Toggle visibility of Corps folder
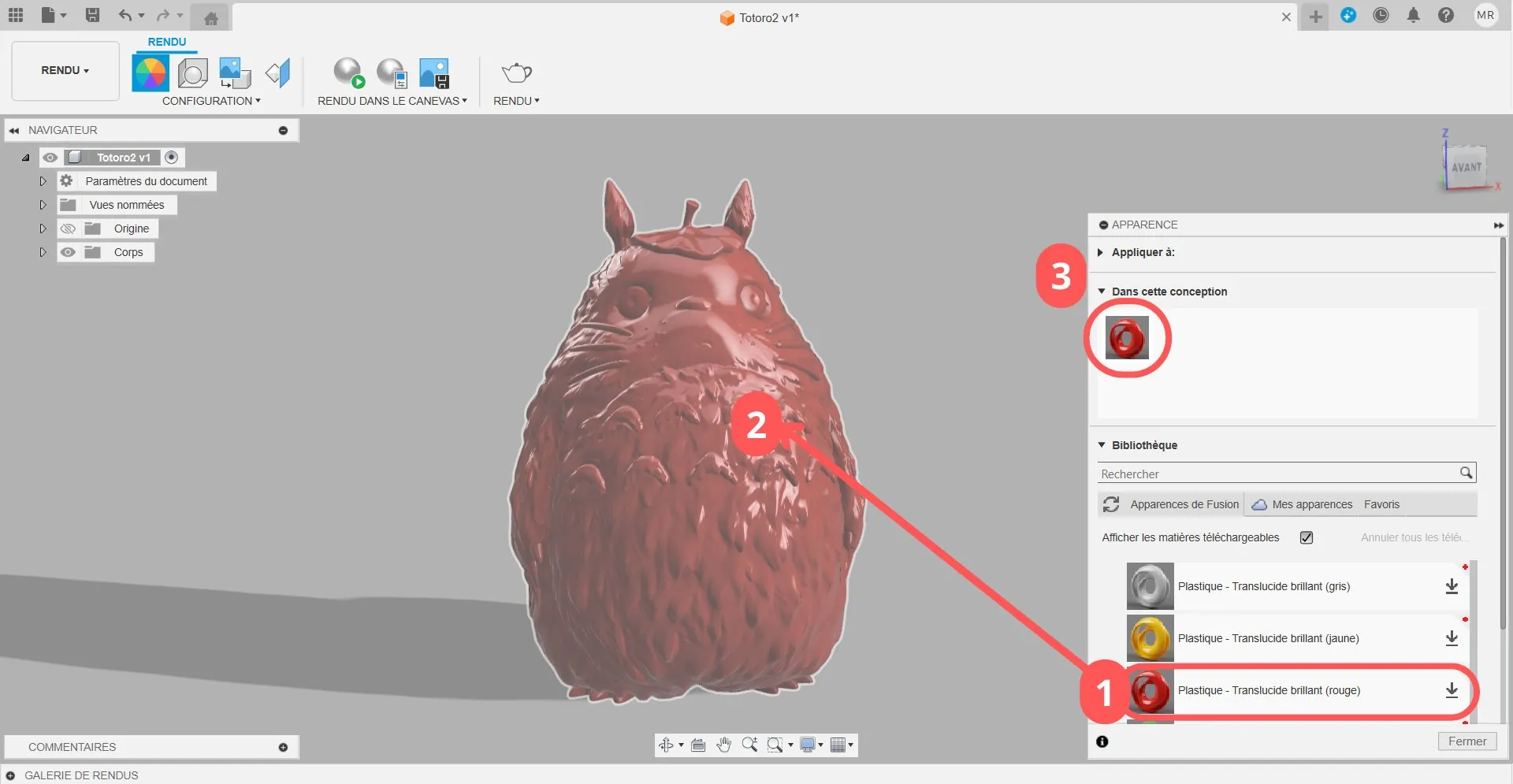The height and width of the screenshot is (784, 1513). click(x=69, y=252)
